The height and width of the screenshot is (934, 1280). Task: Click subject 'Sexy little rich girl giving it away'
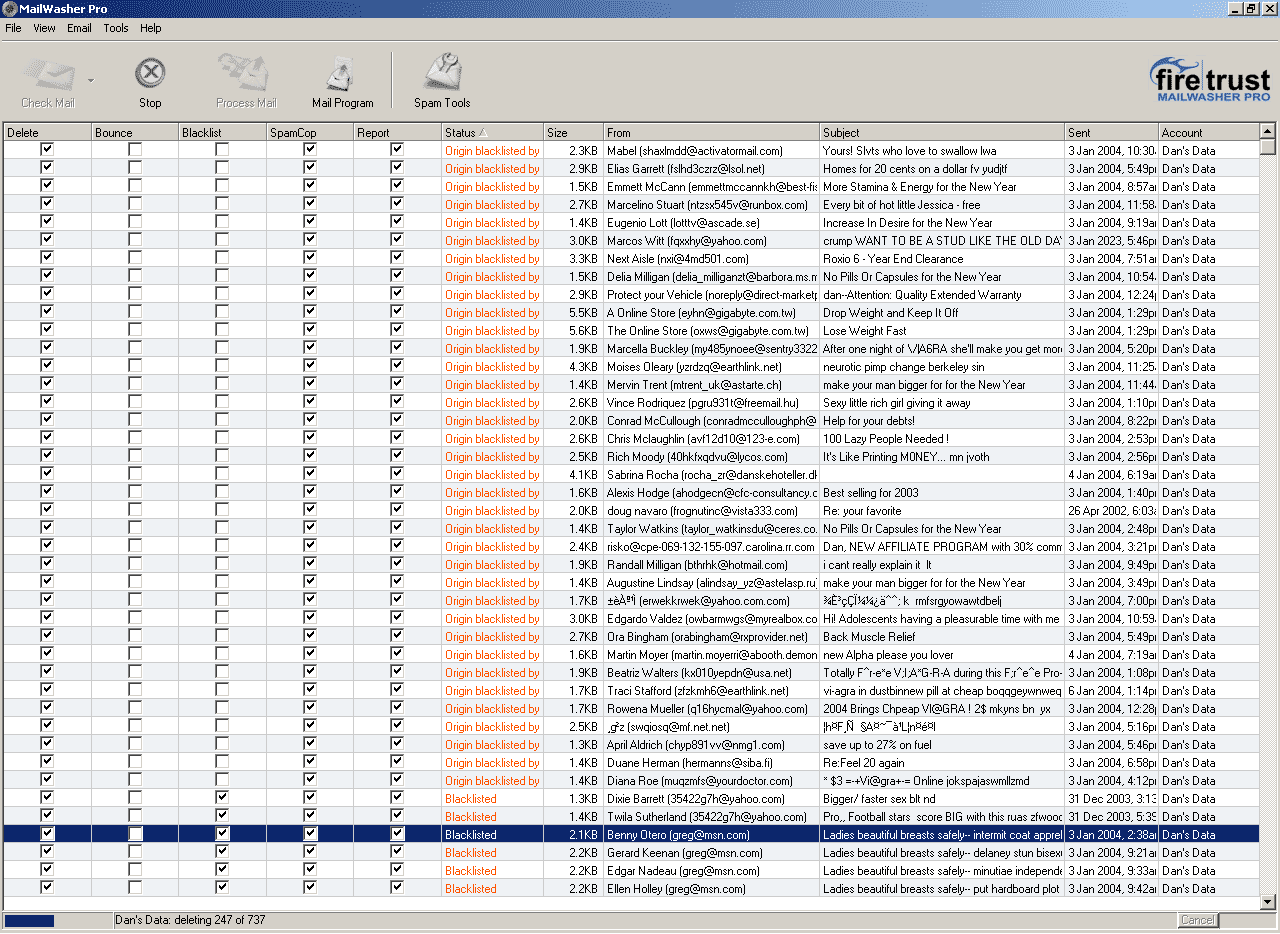pos(897,403)
